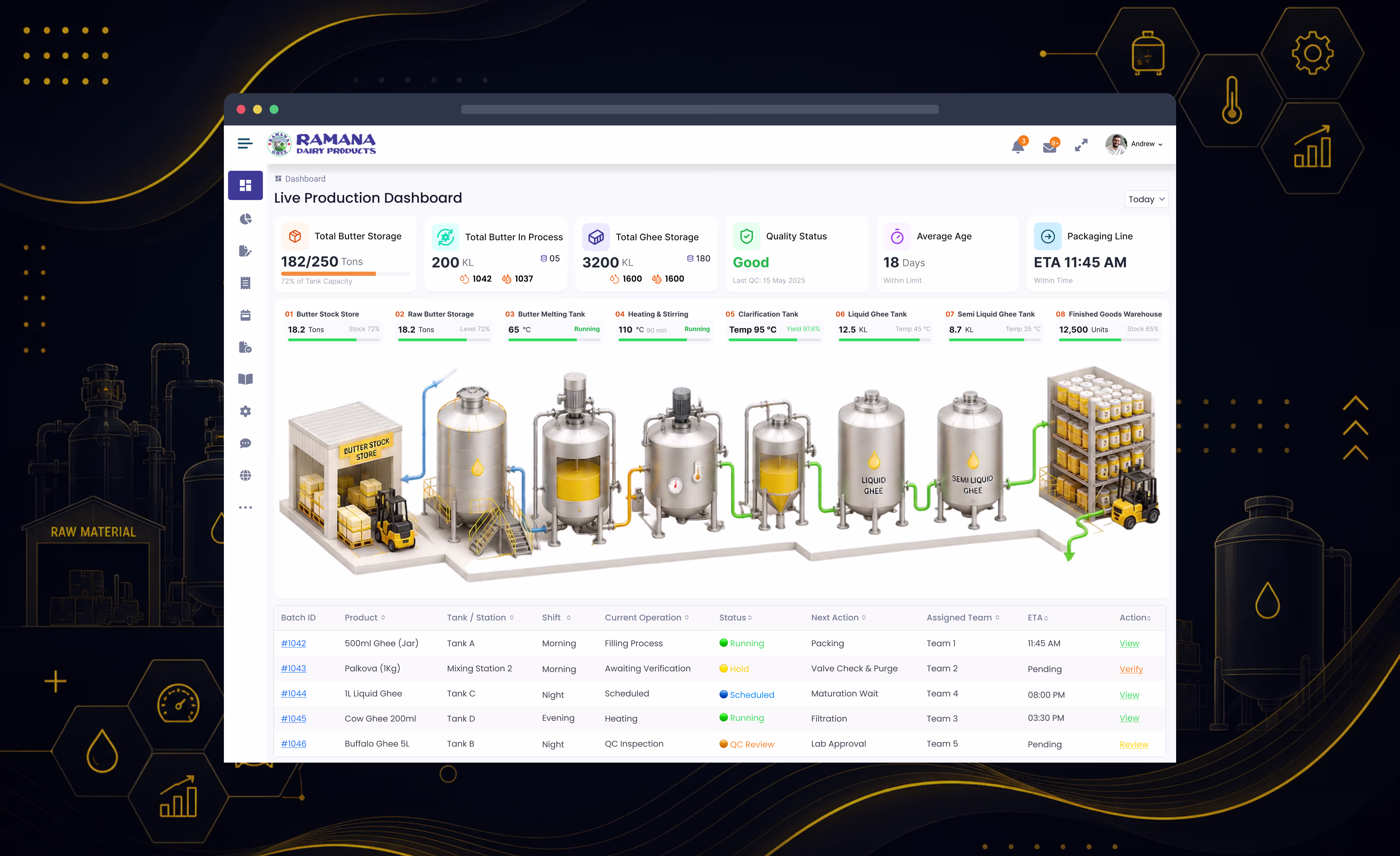Select the dashboard grid sidebar icon
This screenshot has height=856, width=1400.
245,185
